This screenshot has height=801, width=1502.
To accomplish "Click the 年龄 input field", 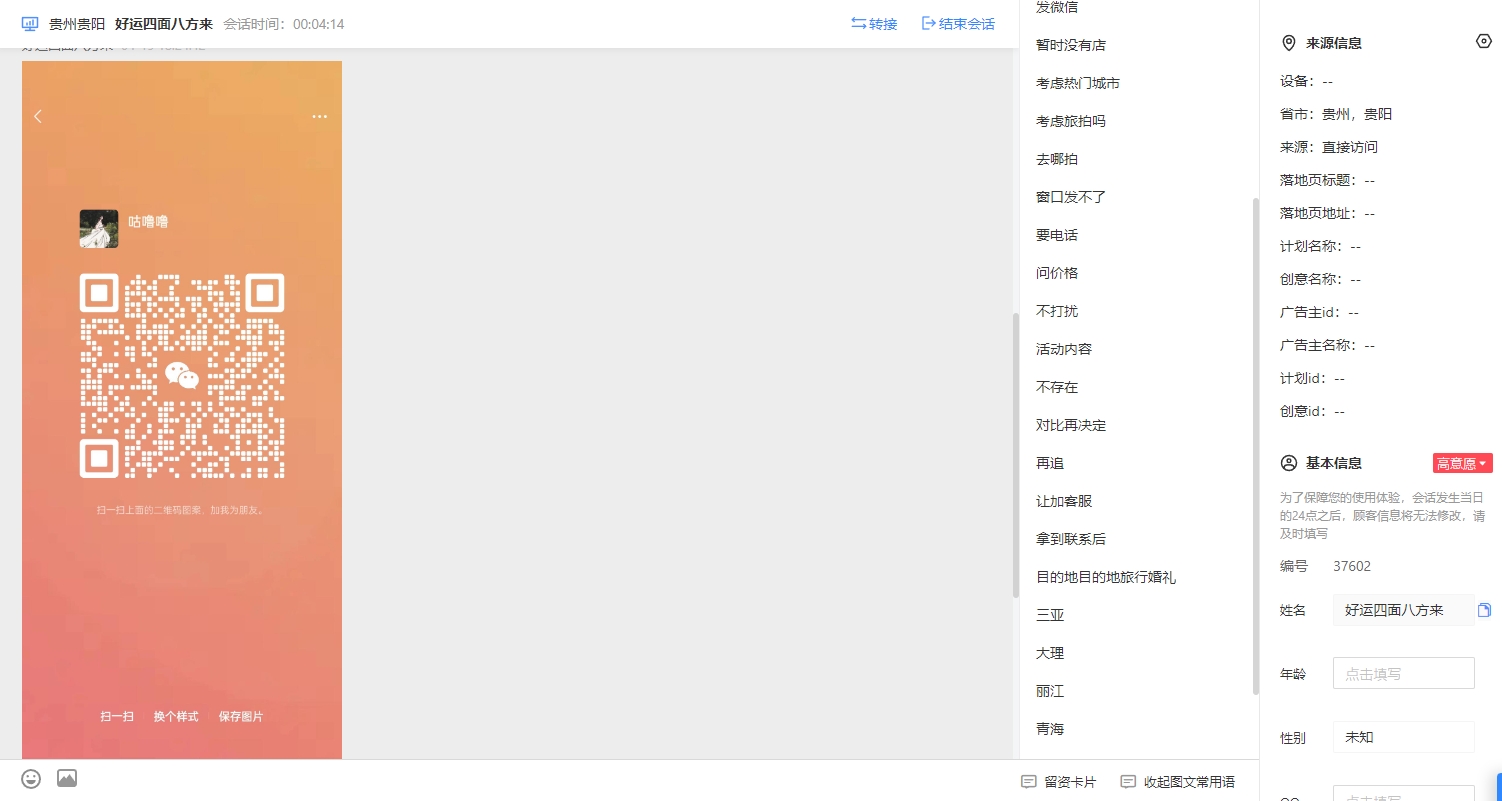I will point(1403,673).
